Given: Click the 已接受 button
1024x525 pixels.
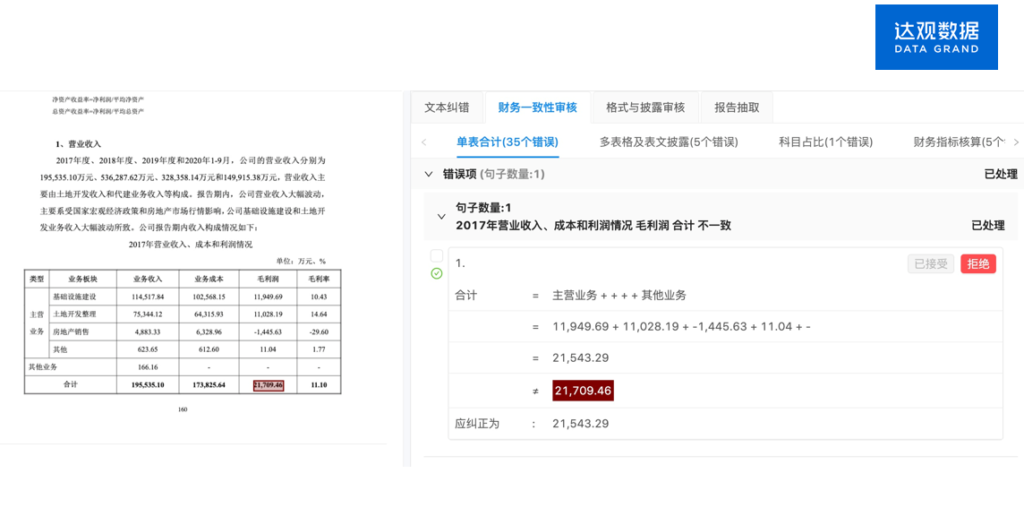Looking at the screenshot, I should click(x=930, y=264).
